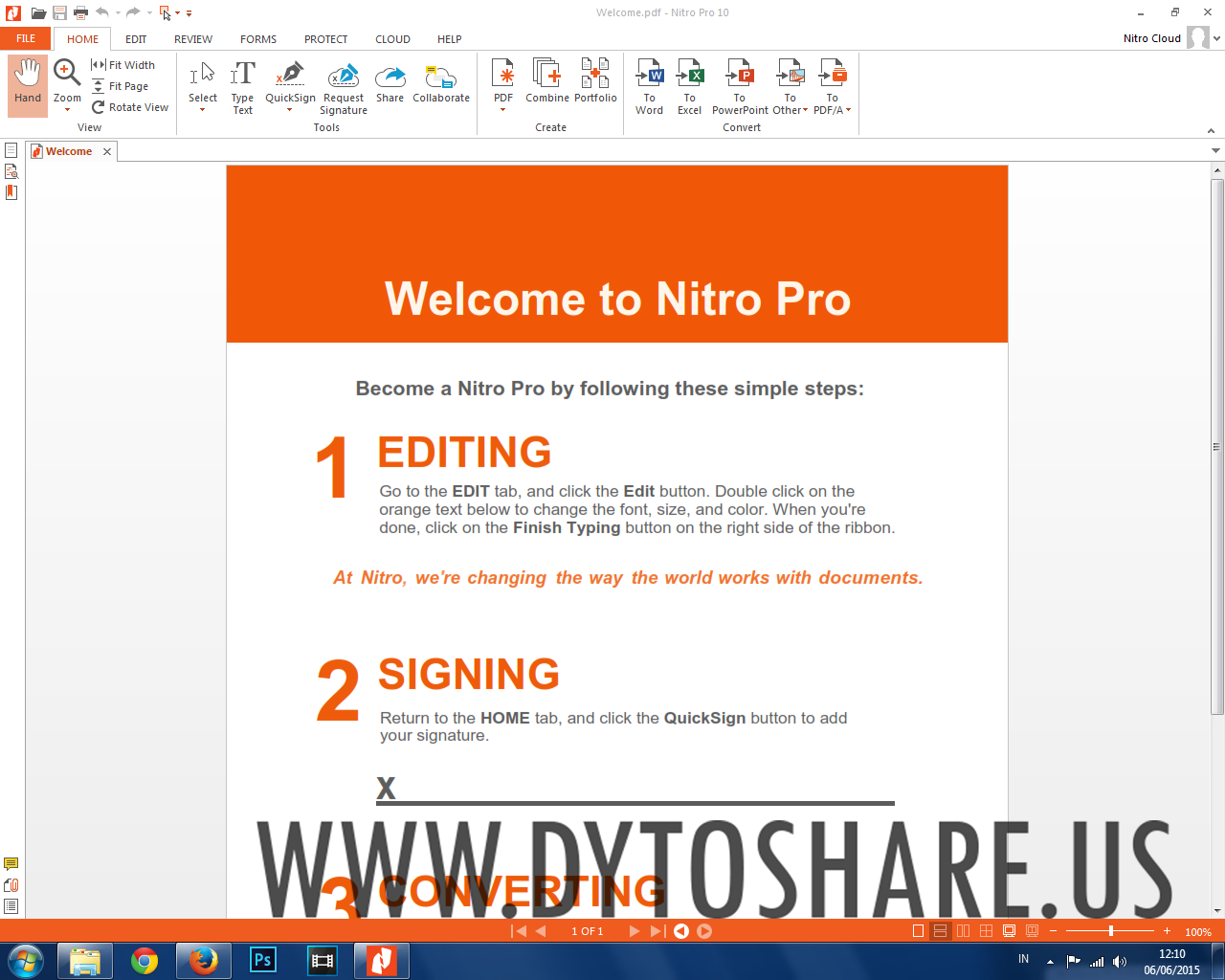Image resolution: width=1225 pixels, height=980 pixels.
Task: Click the create PDF icon
Action: click(x=503, y=74)
